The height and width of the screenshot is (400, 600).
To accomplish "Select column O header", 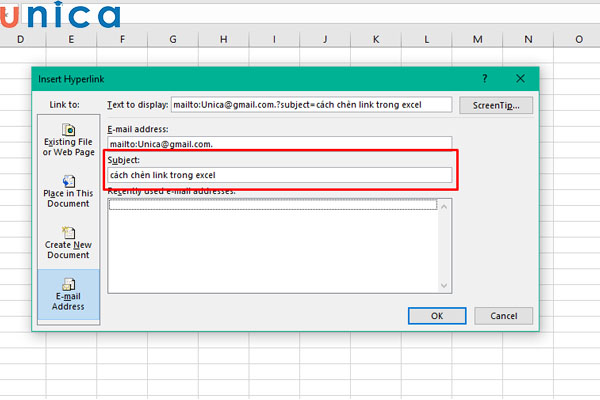I will click(578, 39).
